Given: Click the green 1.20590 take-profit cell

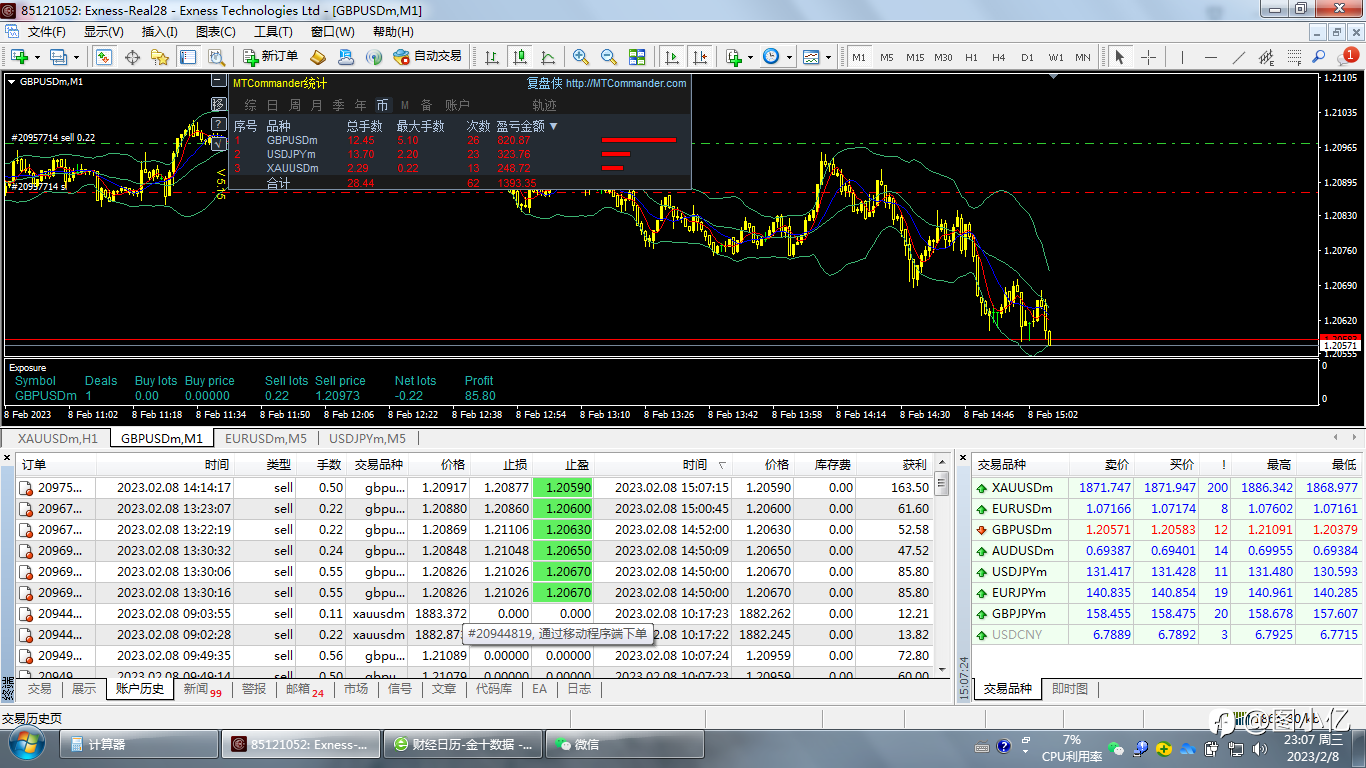Looking at the screenshot, I should [563, 487].
